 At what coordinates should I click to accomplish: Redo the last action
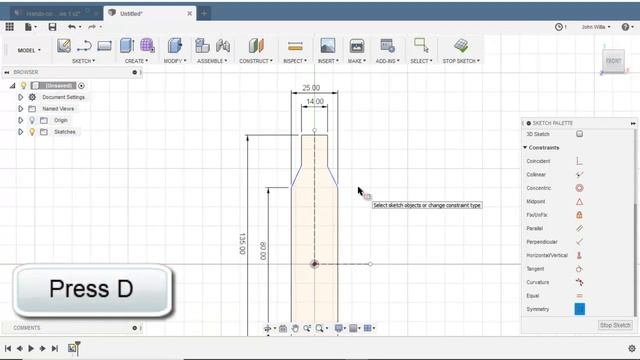pos(92,27)
